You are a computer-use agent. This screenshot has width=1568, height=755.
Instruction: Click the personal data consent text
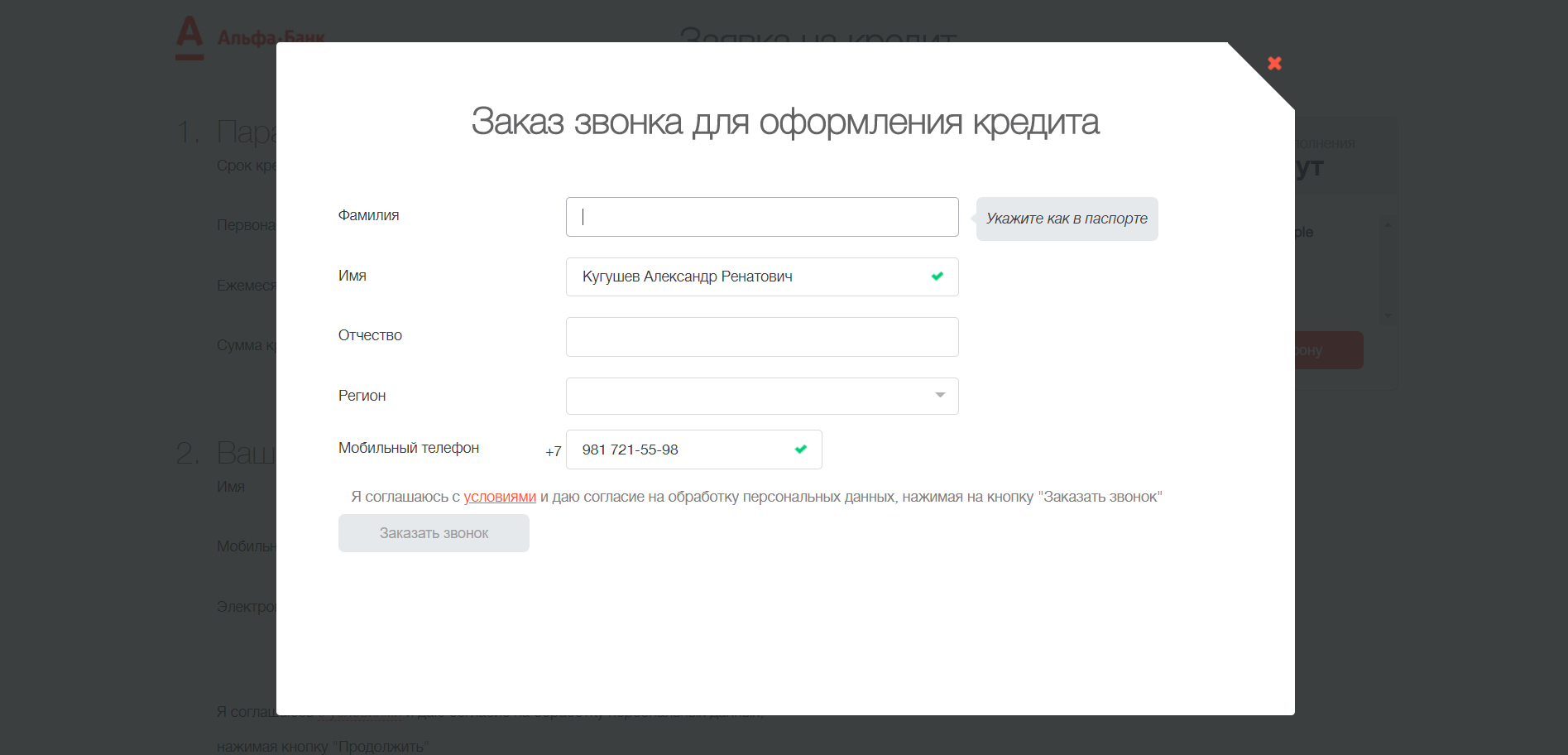coord(827,497)
